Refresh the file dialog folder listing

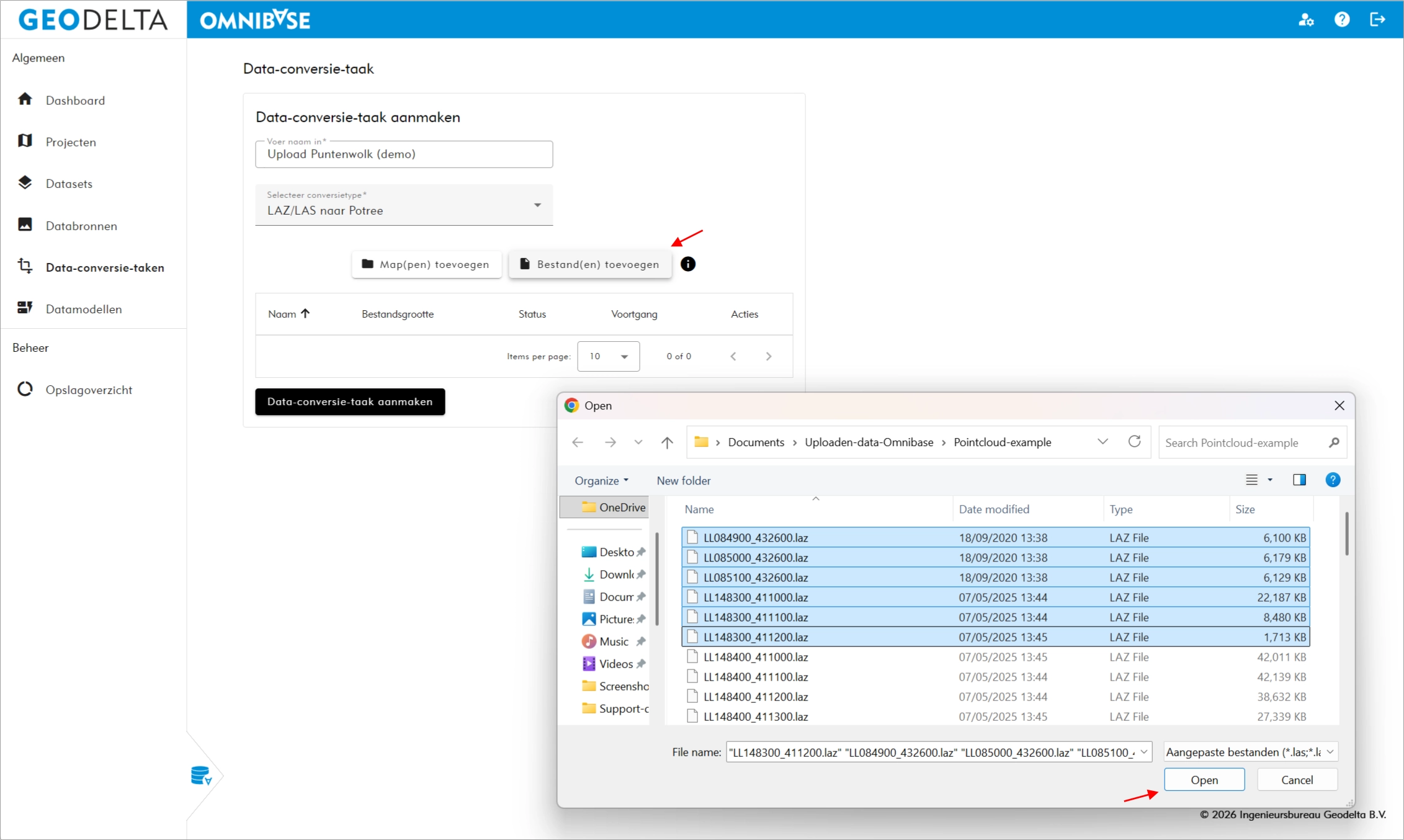[x=1134, y=442]
